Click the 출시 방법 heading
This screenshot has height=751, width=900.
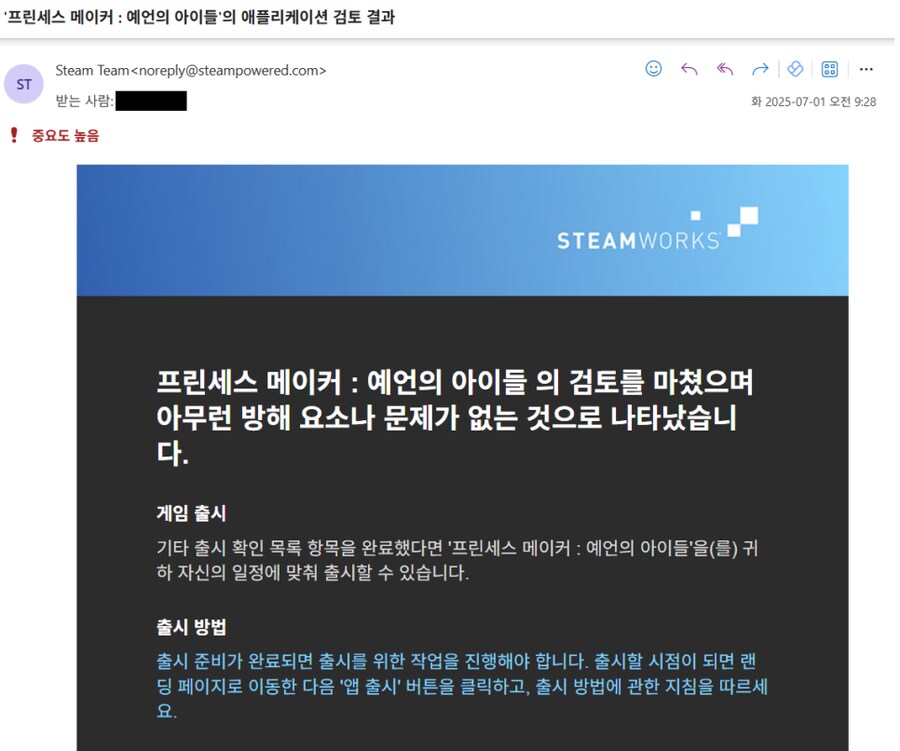[191, 626]
